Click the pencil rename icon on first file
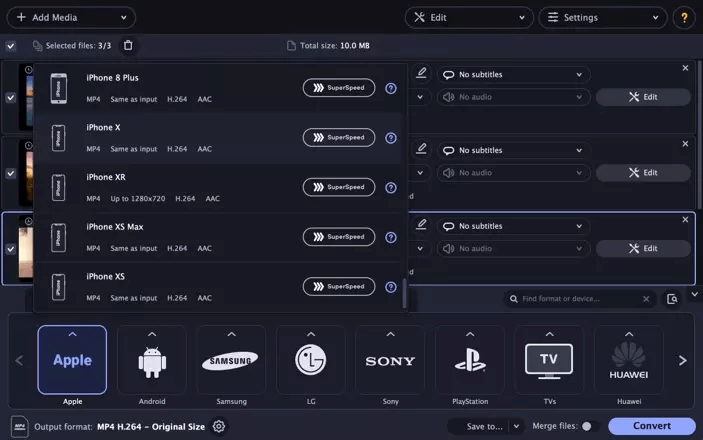The width and height of the screenshot is (703, 440). [x=421, y=73]
